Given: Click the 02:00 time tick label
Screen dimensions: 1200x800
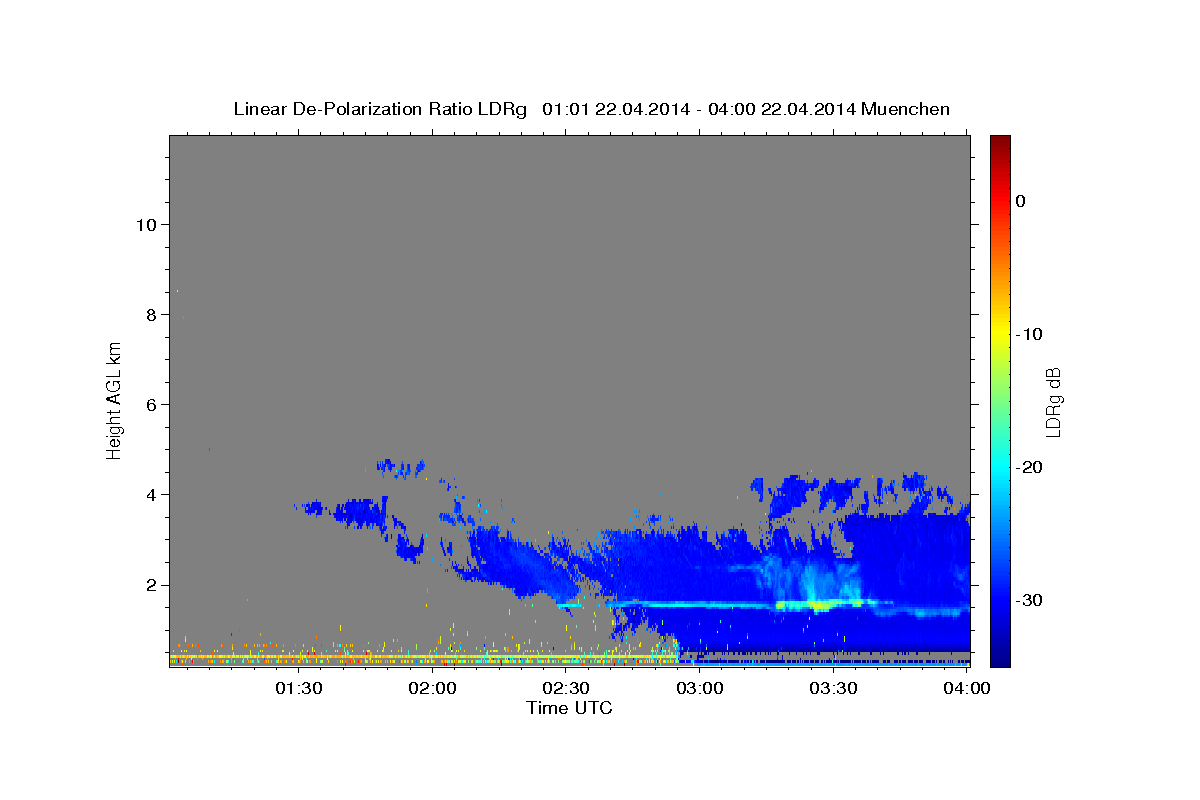Looking at the screenshot, I should click(x=433, y=689).
